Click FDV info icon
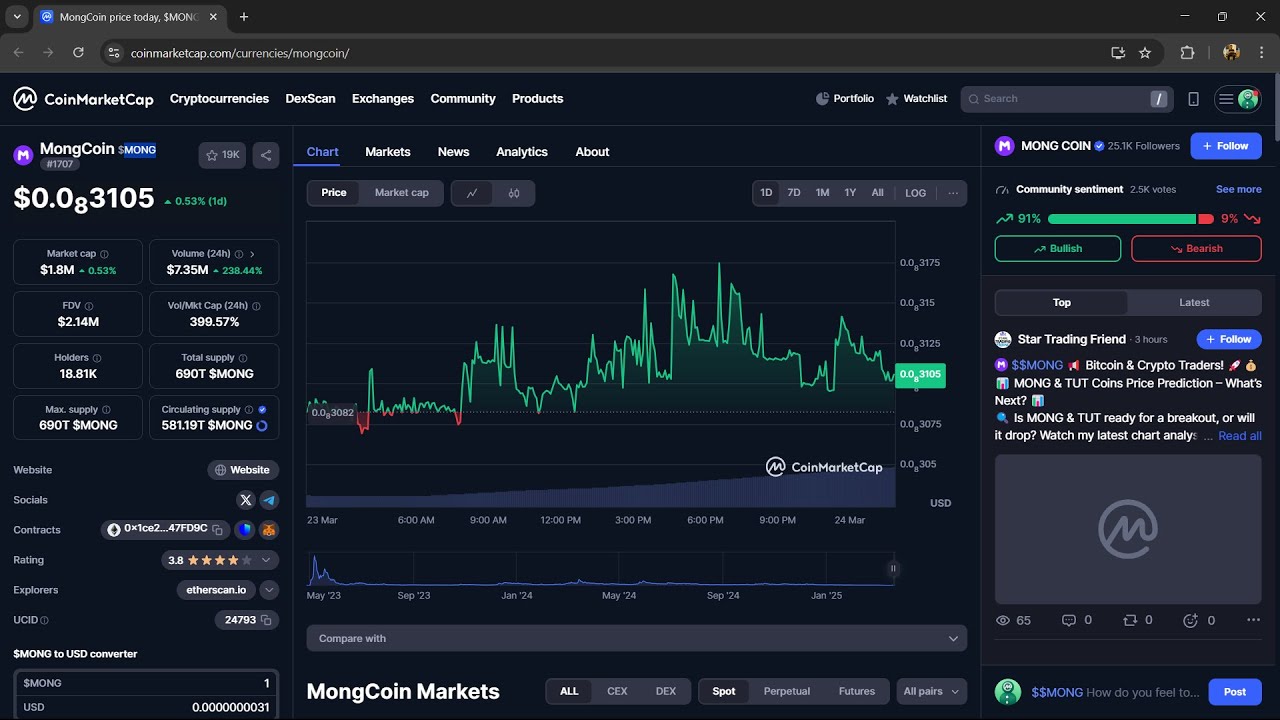Screen dimensions: 1280x720 point(88,306)
